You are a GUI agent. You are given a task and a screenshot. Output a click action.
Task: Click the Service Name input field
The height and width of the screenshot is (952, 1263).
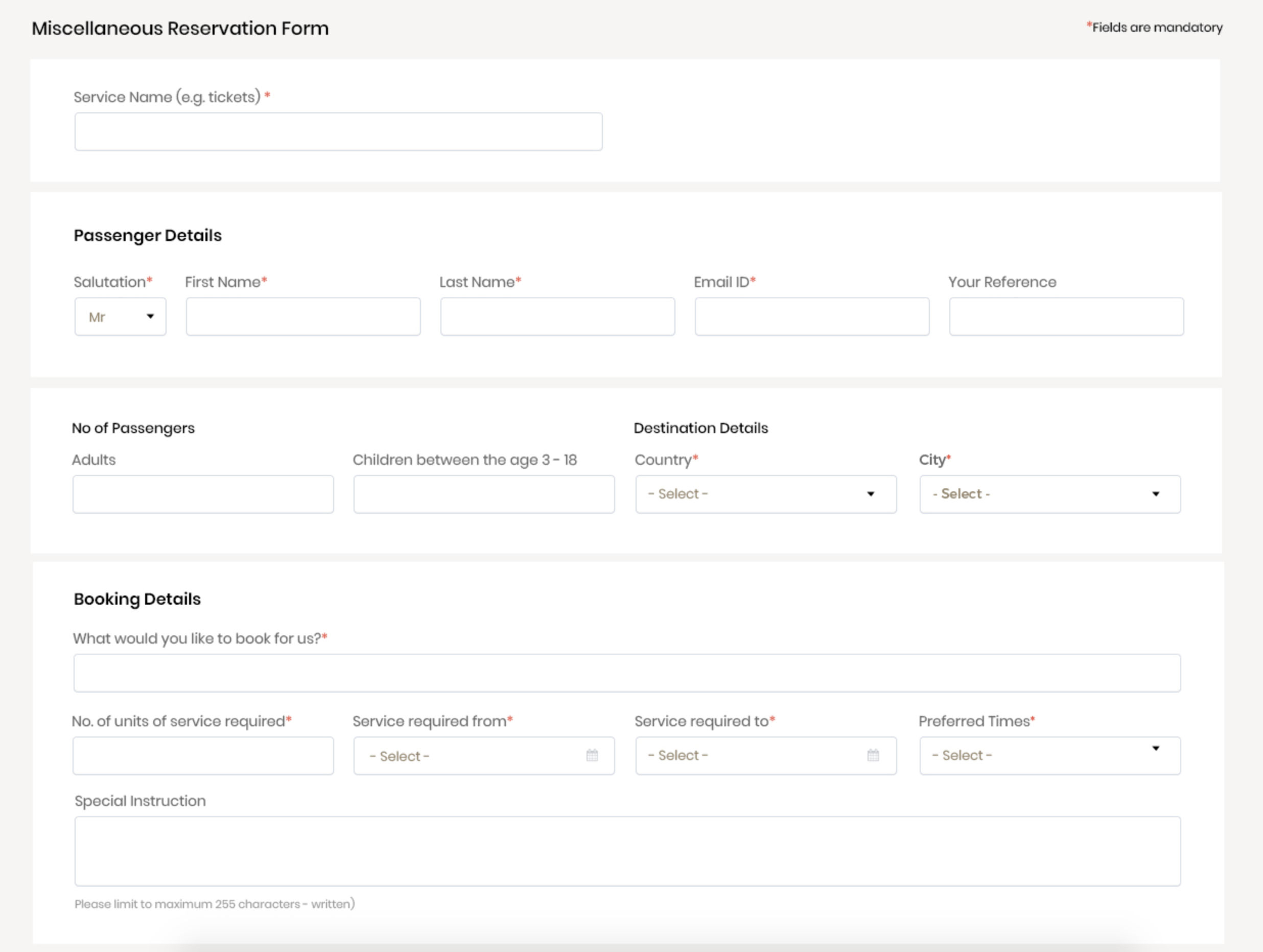337,131
